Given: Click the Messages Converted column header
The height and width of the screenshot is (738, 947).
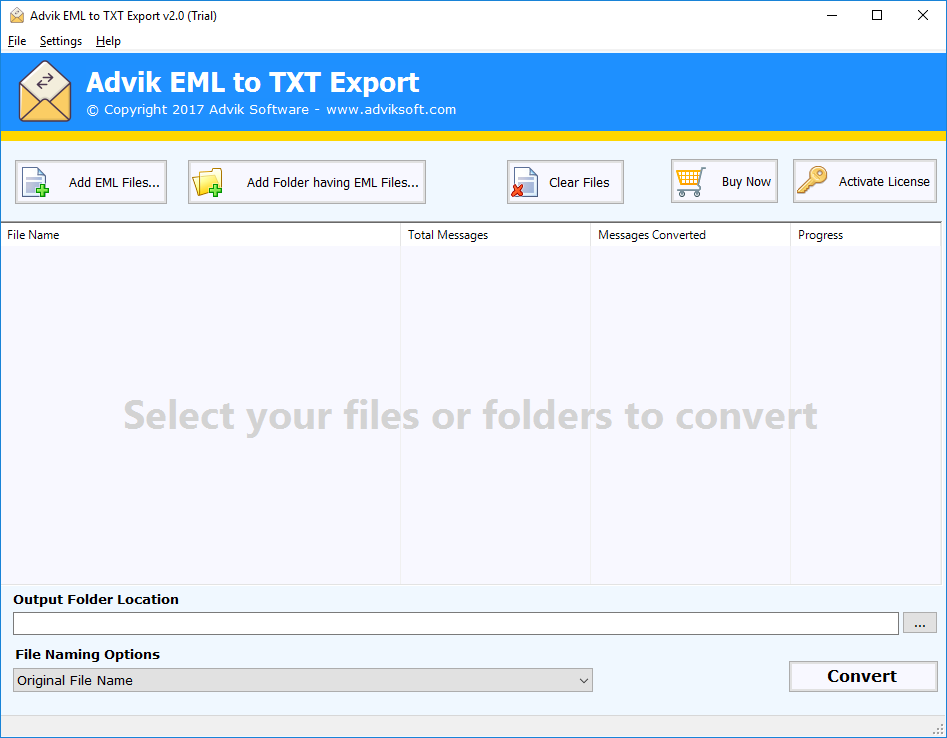Looking at the screenshot, I should 690,235.
